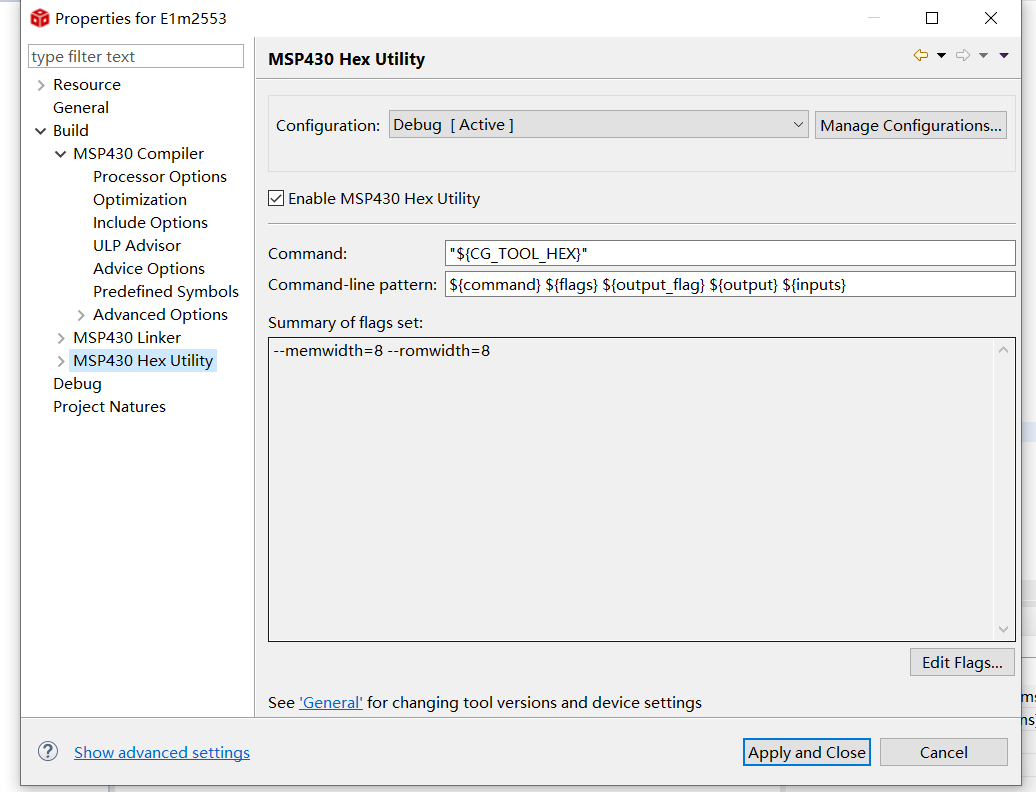
Task: Open Advice Options page
Action: click(x=149, y=268)
